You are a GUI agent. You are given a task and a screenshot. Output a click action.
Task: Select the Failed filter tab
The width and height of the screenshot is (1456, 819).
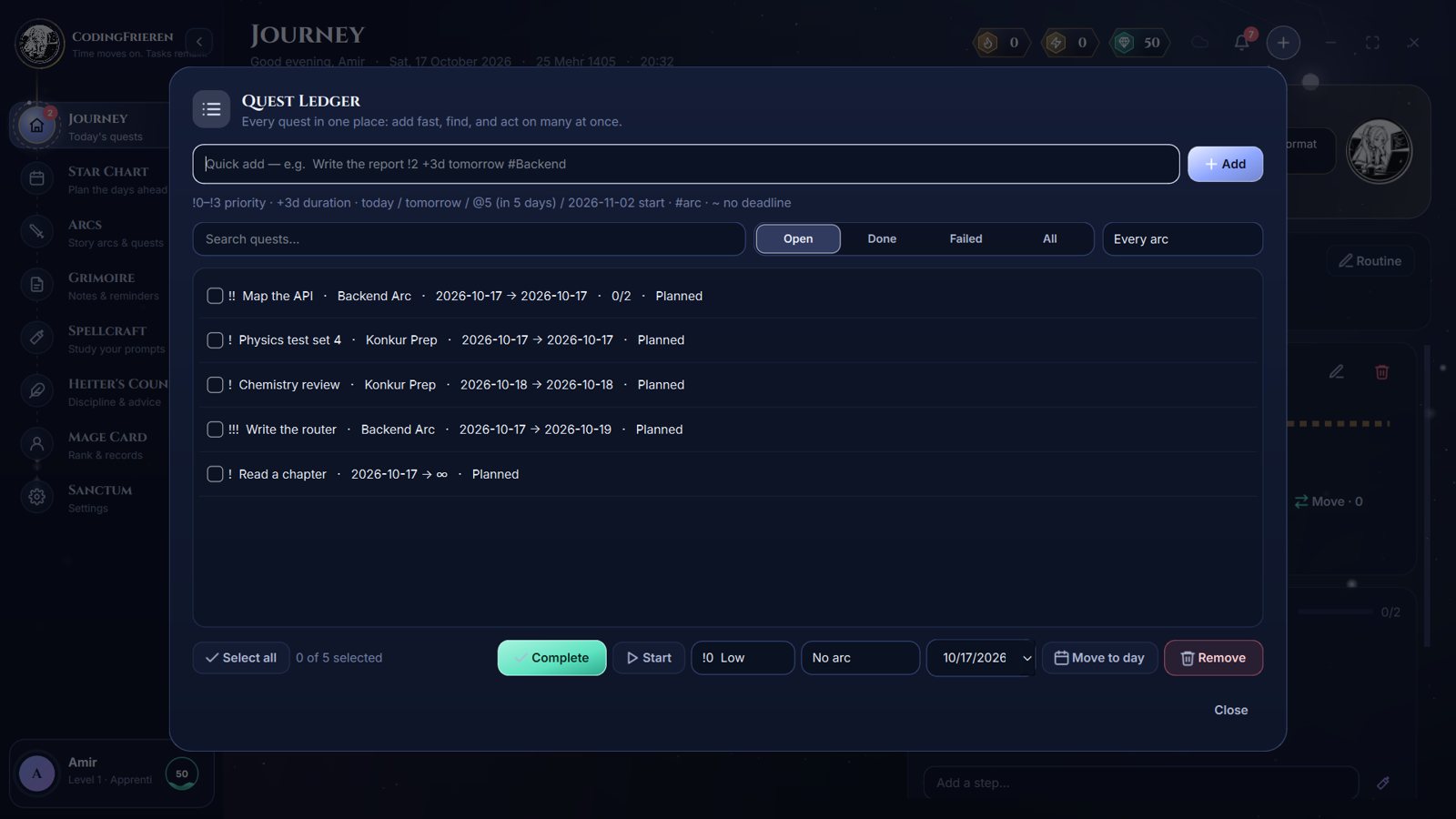pyautogui.click(x=966, y=238)
